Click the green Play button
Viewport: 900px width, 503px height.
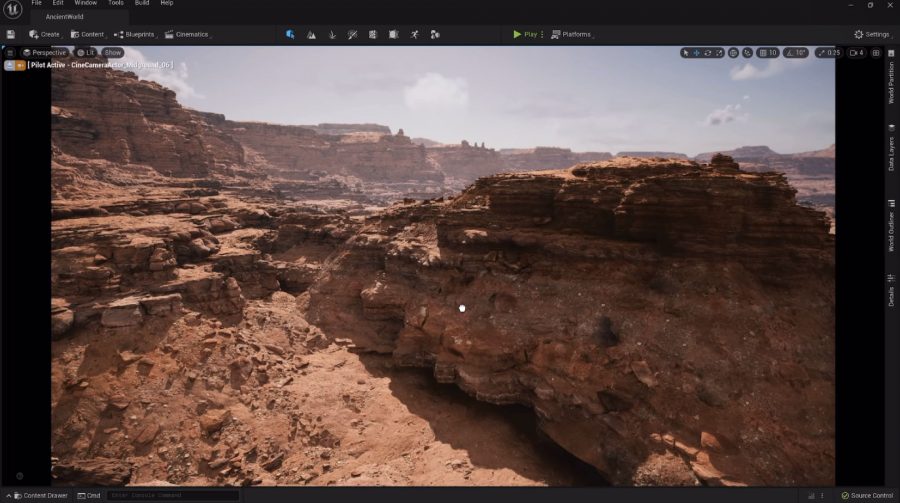(x=525, y=34)
